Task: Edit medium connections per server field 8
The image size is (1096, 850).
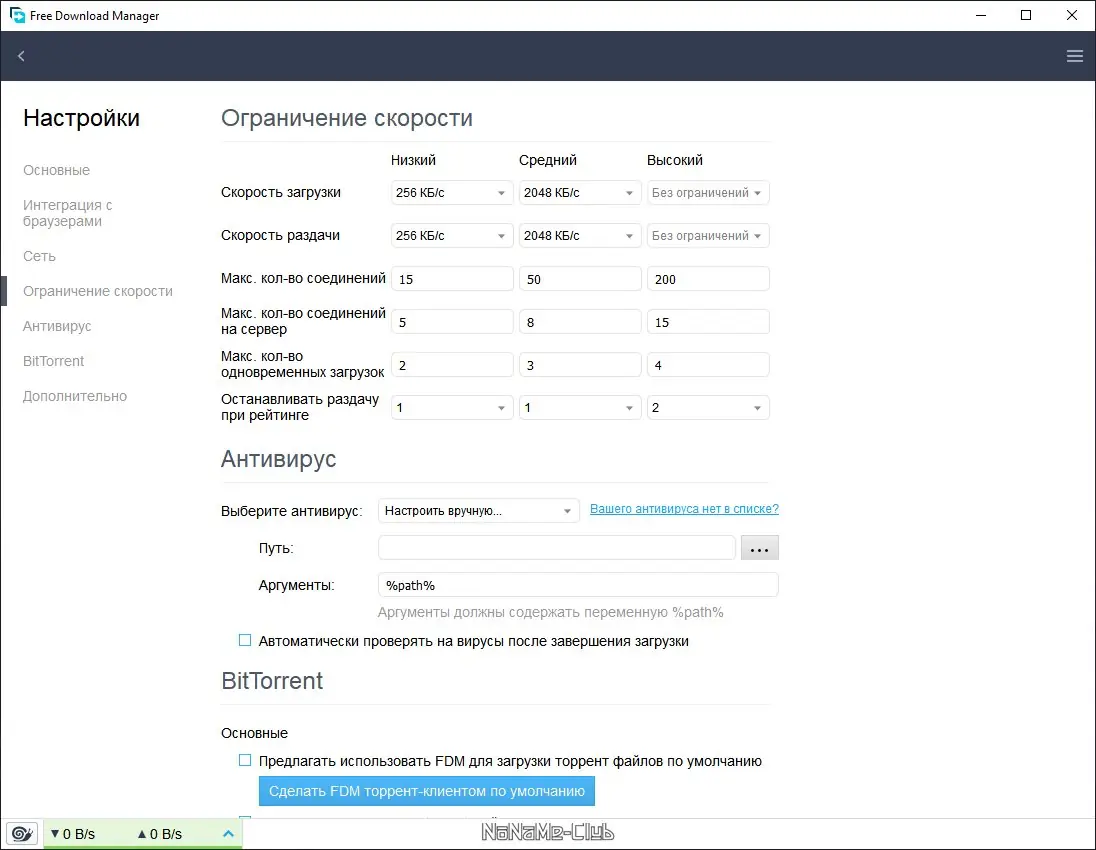Action: (579, 322)
